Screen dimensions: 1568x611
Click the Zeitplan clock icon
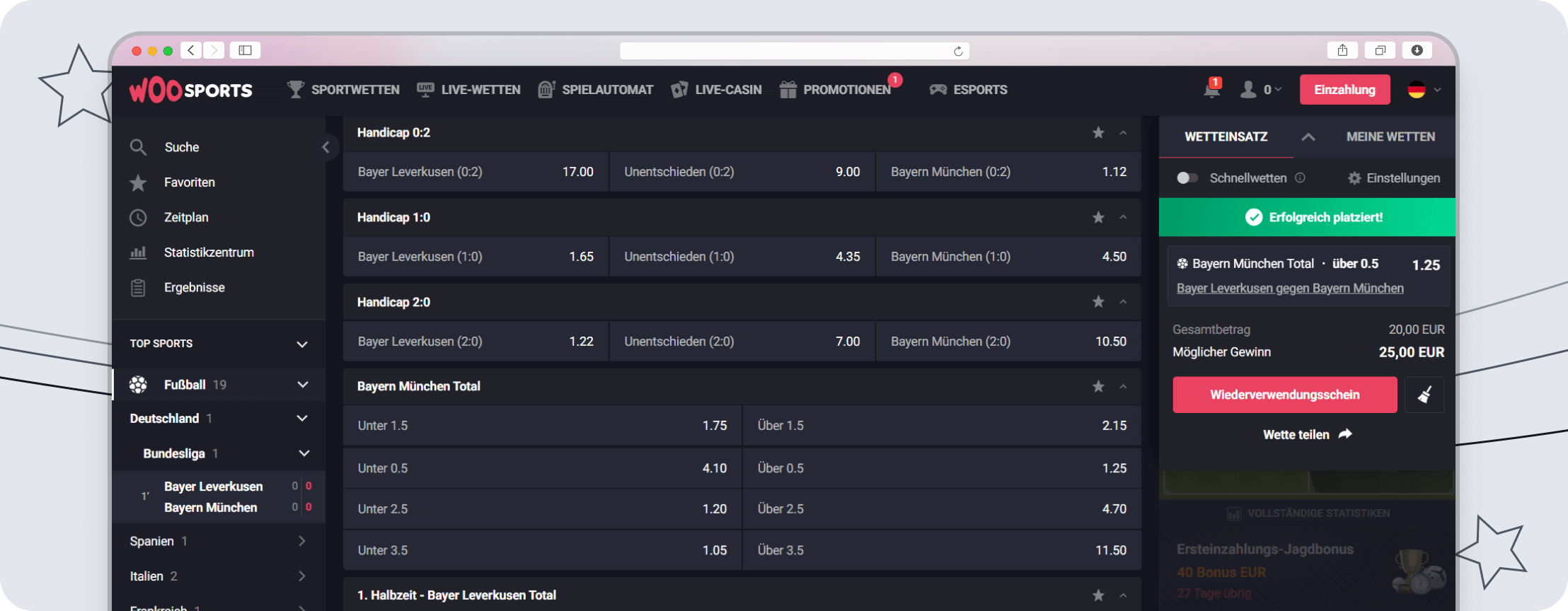point(138,217)
